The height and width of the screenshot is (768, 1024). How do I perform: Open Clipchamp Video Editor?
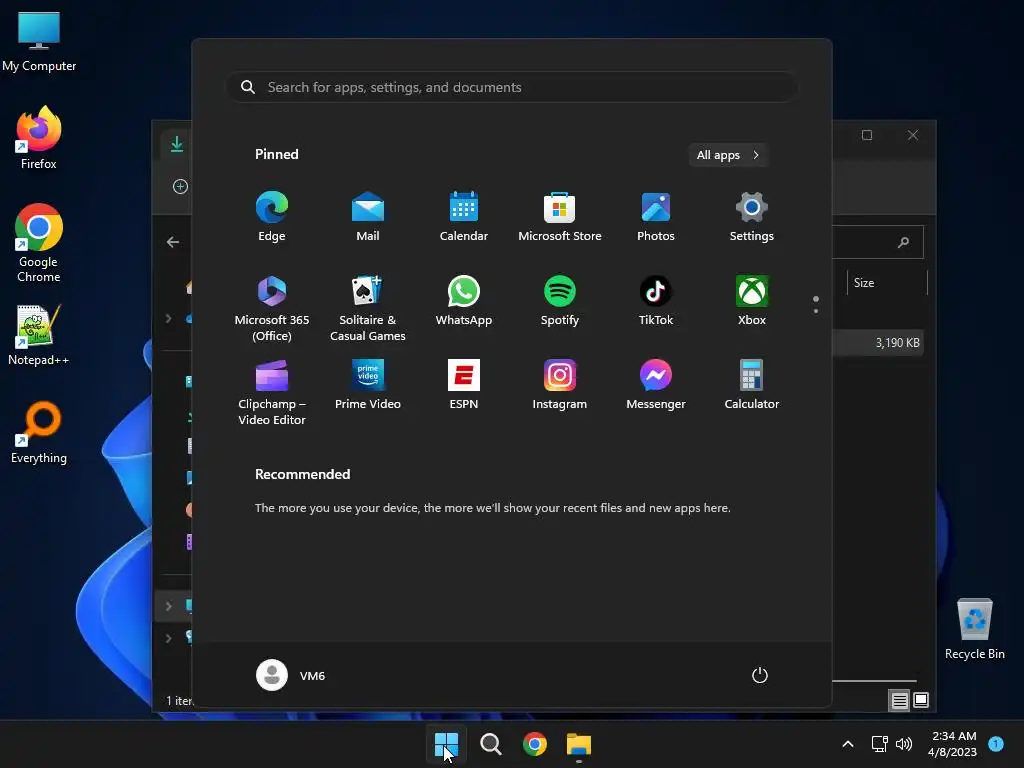[272, 392]
